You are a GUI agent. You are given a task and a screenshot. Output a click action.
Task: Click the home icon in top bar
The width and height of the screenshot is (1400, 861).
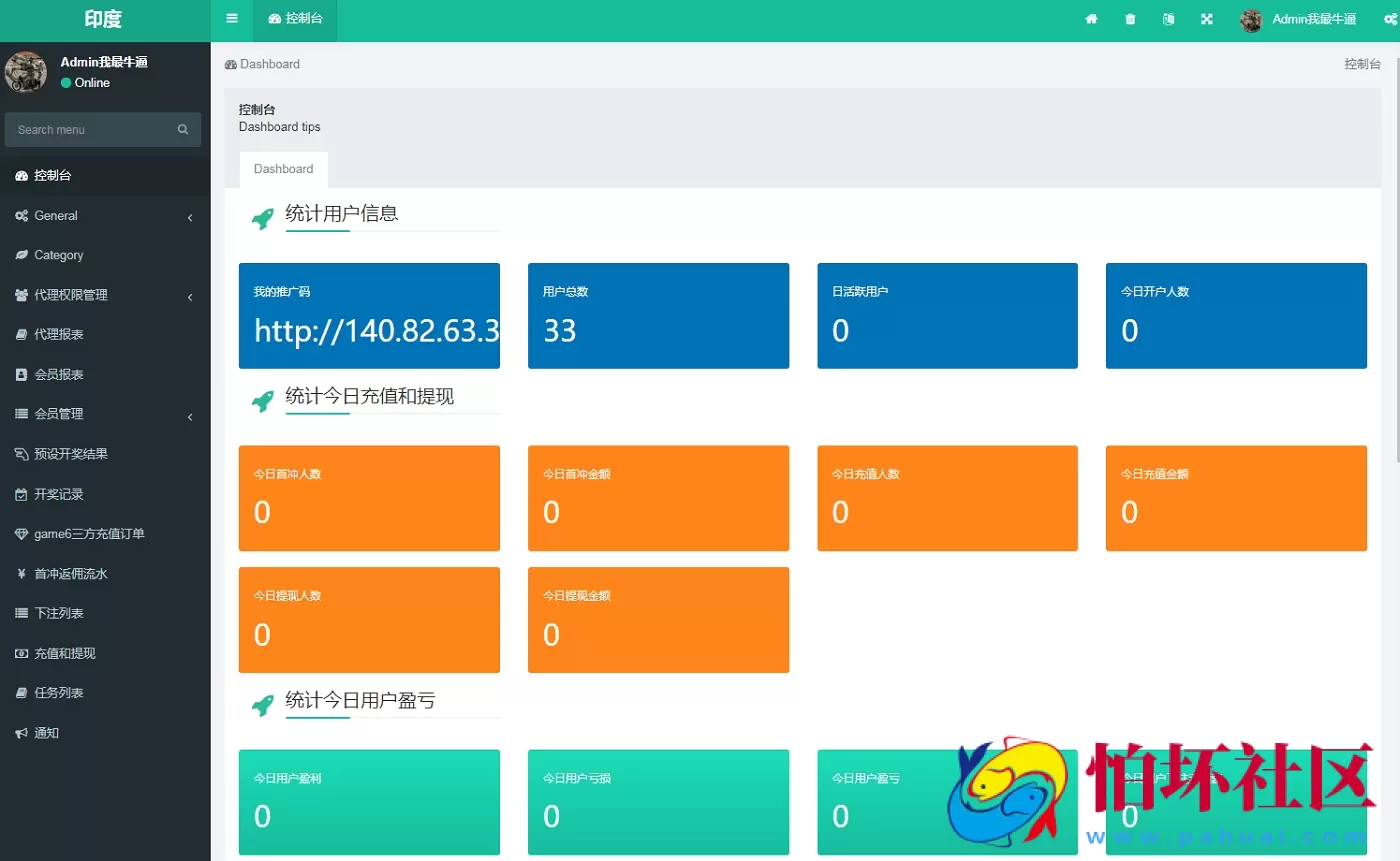[1092, 19]
